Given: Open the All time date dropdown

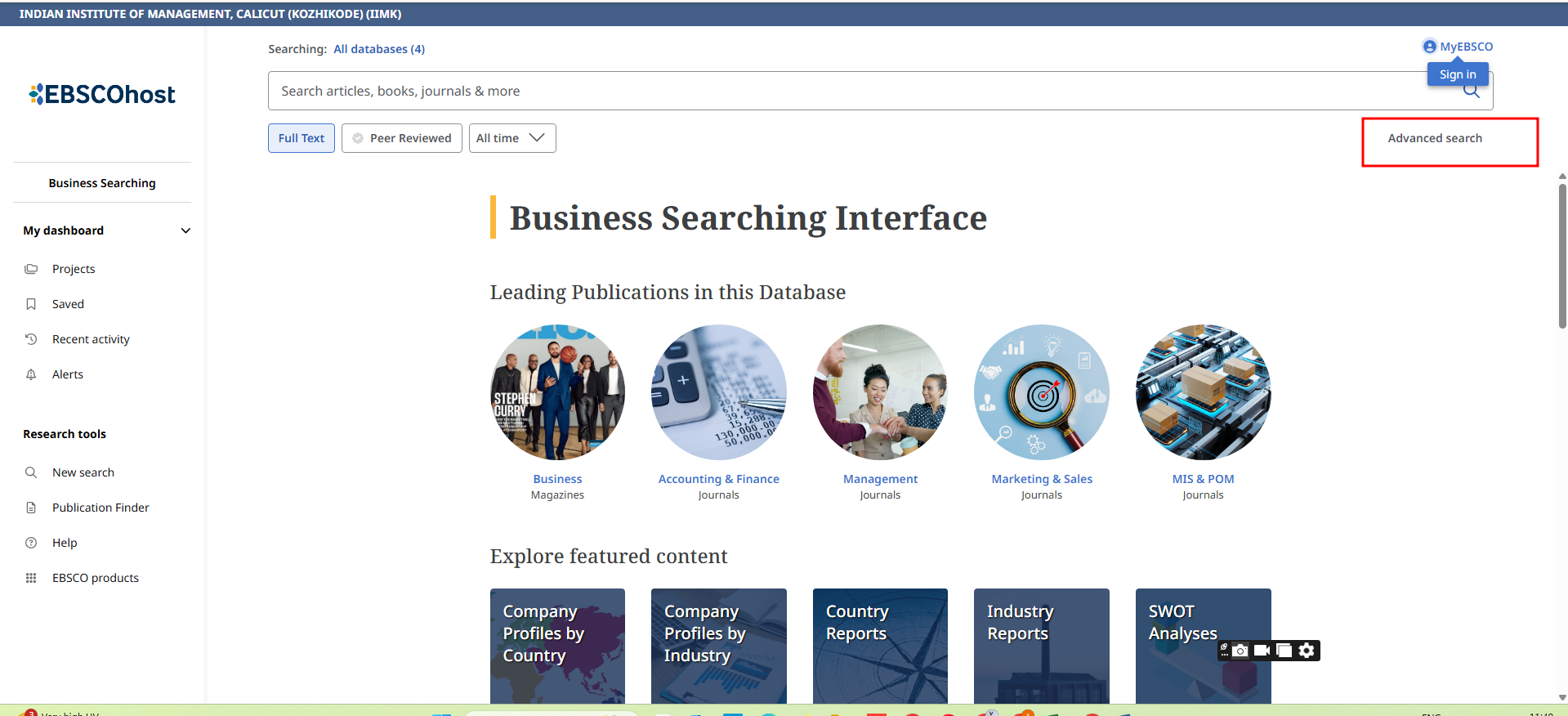Looking at the screenshot, I should 511,138.
